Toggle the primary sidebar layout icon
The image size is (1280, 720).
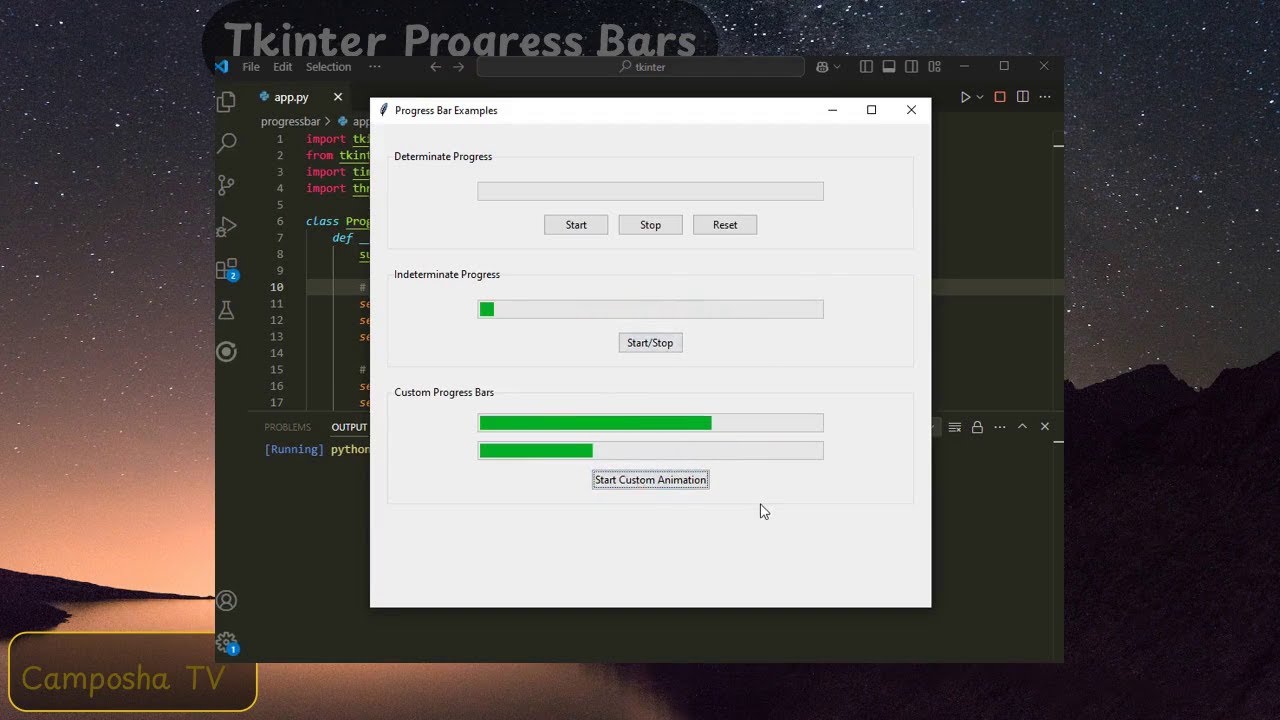pyautogui.click(x=866, y=67)
